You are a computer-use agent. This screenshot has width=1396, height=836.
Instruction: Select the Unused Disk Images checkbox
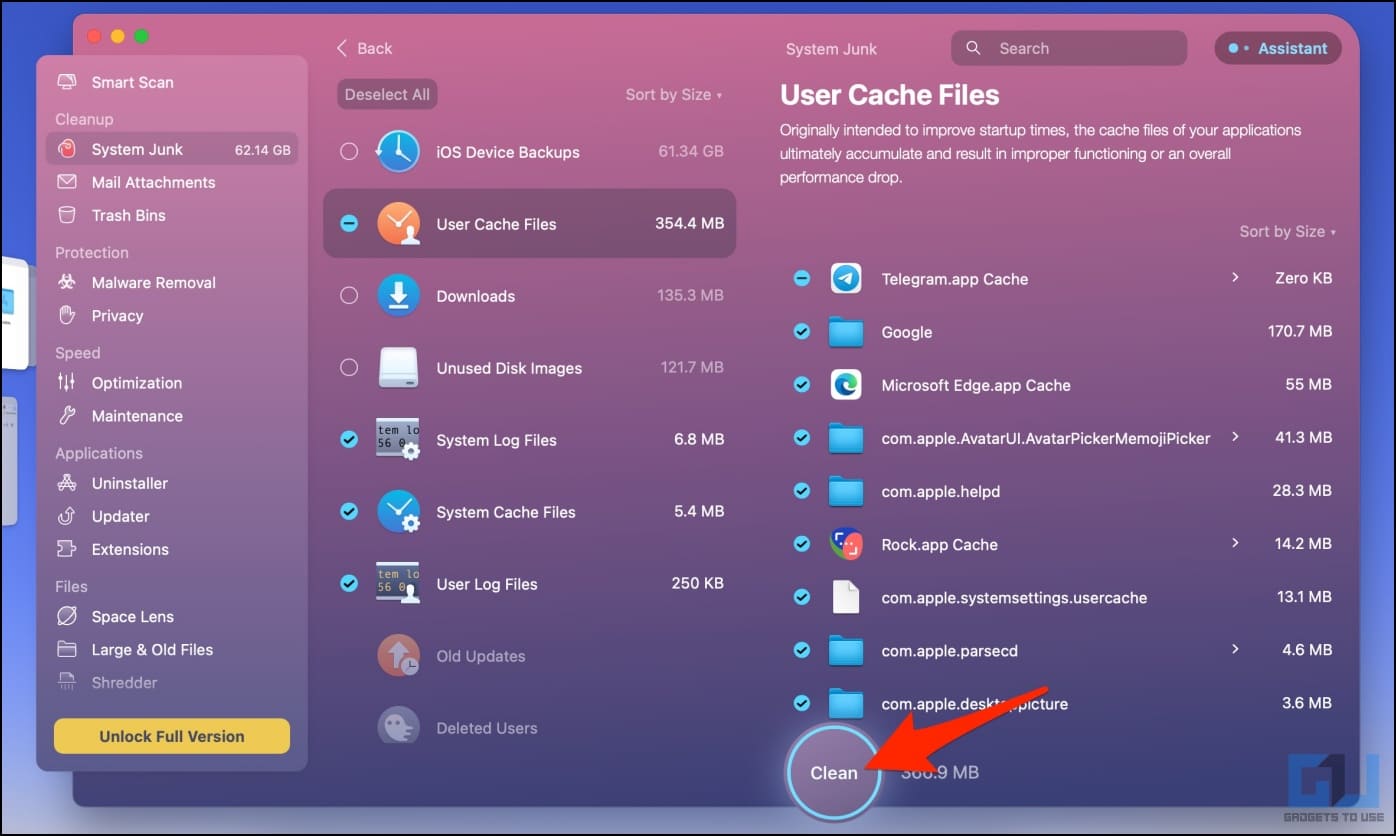[x=348, y=368]
